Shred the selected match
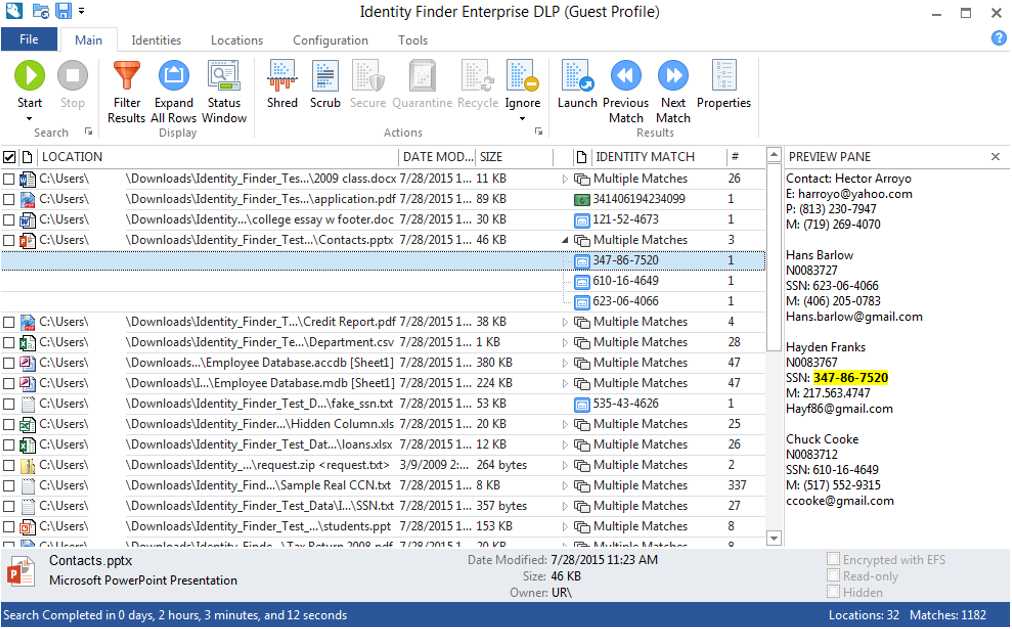The height and width of the screenshot is (629, 1012). (282, 75)
